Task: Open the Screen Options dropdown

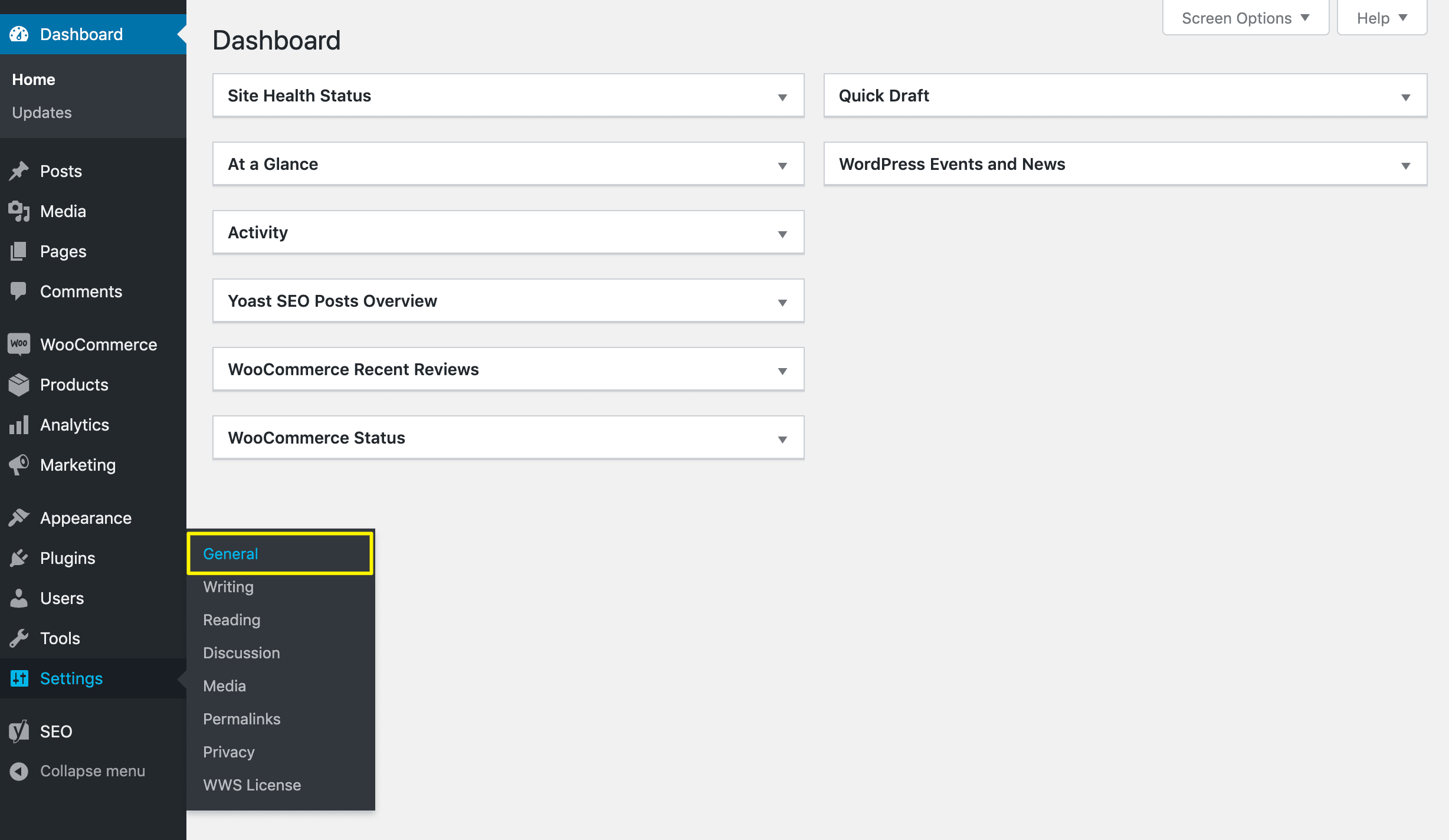Action: (x=1244, y=18)
